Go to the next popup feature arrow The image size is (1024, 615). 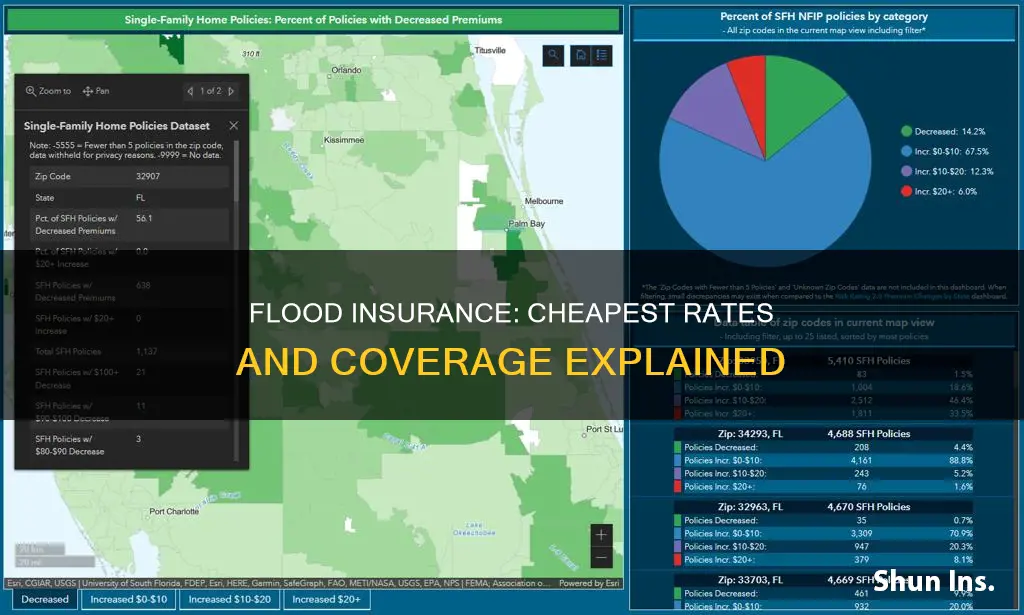coord(231,91)
